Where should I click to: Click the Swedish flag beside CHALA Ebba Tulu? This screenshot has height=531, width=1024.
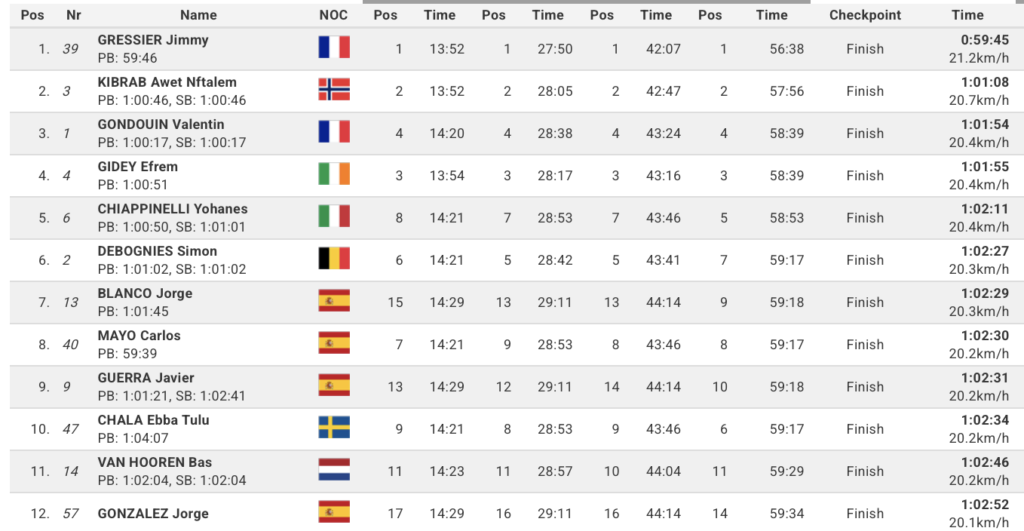click(334, 428)
